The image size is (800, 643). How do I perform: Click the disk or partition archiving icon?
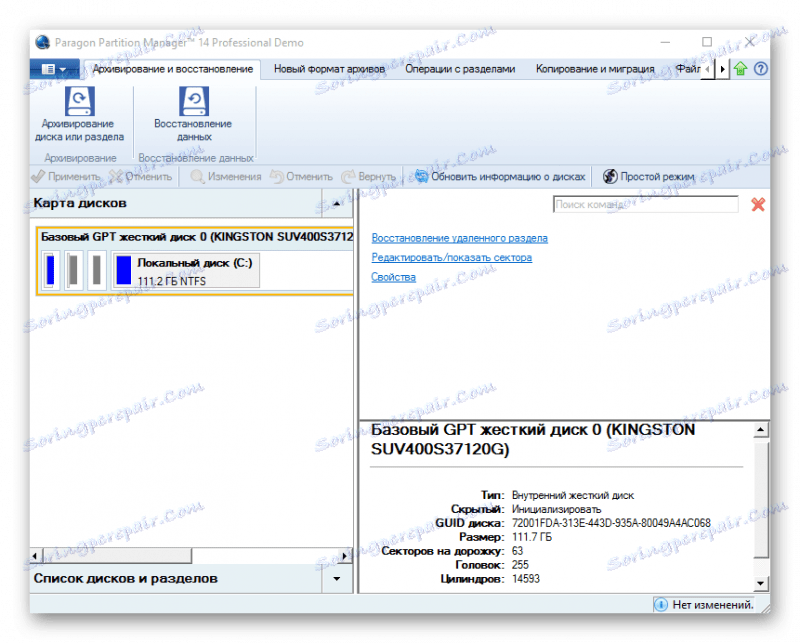tap(80, 101)
